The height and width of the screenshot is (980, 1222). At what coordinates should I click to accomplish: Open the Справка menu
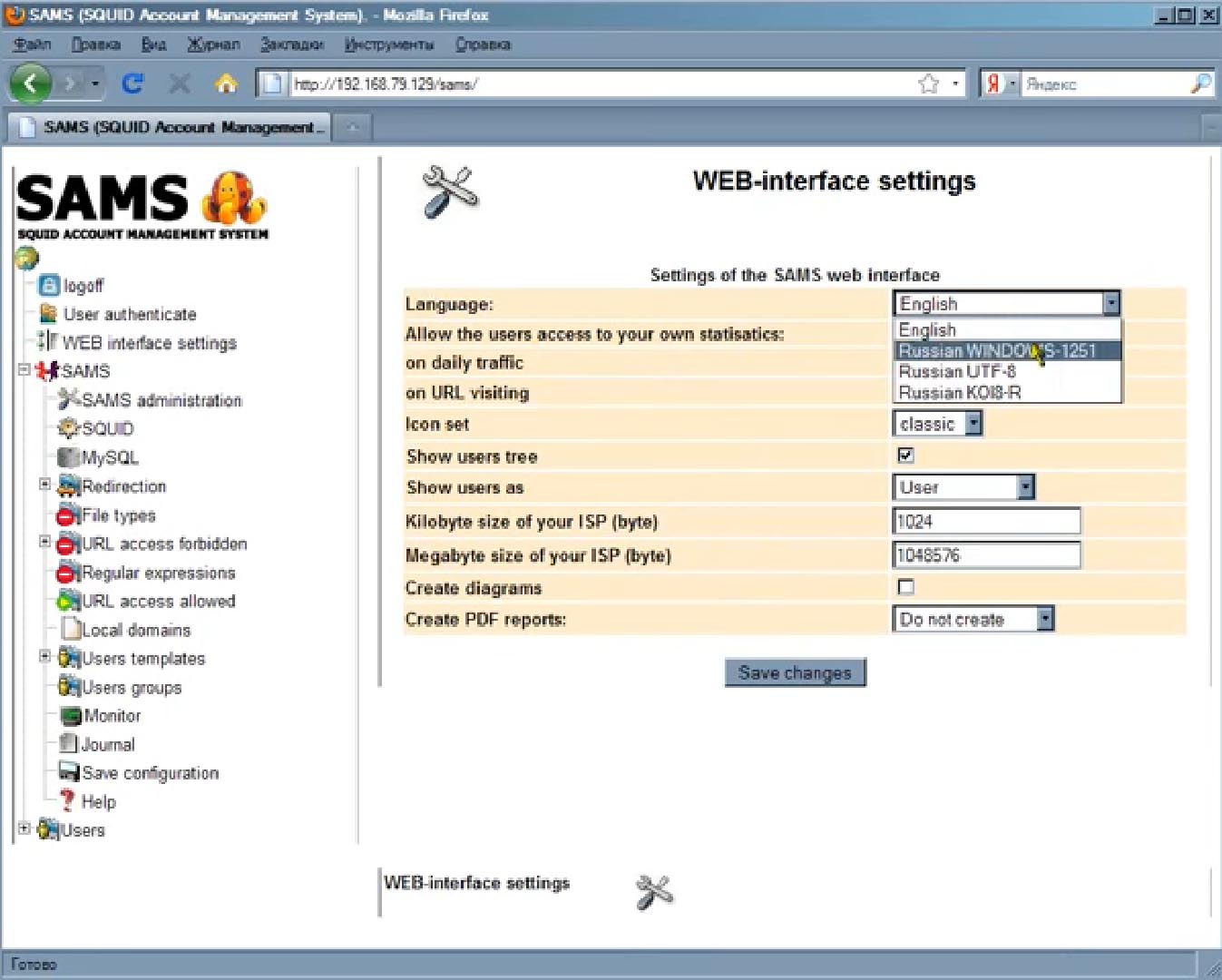click(484, 44)
